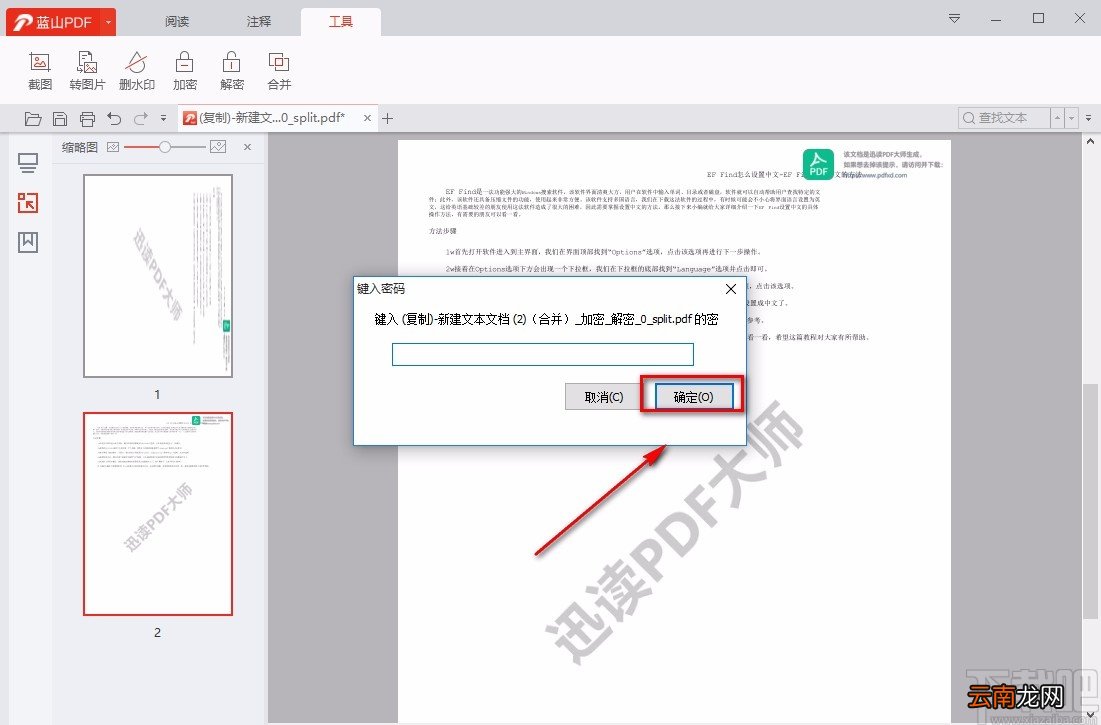
Task: Adjust the thumbnail size slider
Action: tap(164, 147)
